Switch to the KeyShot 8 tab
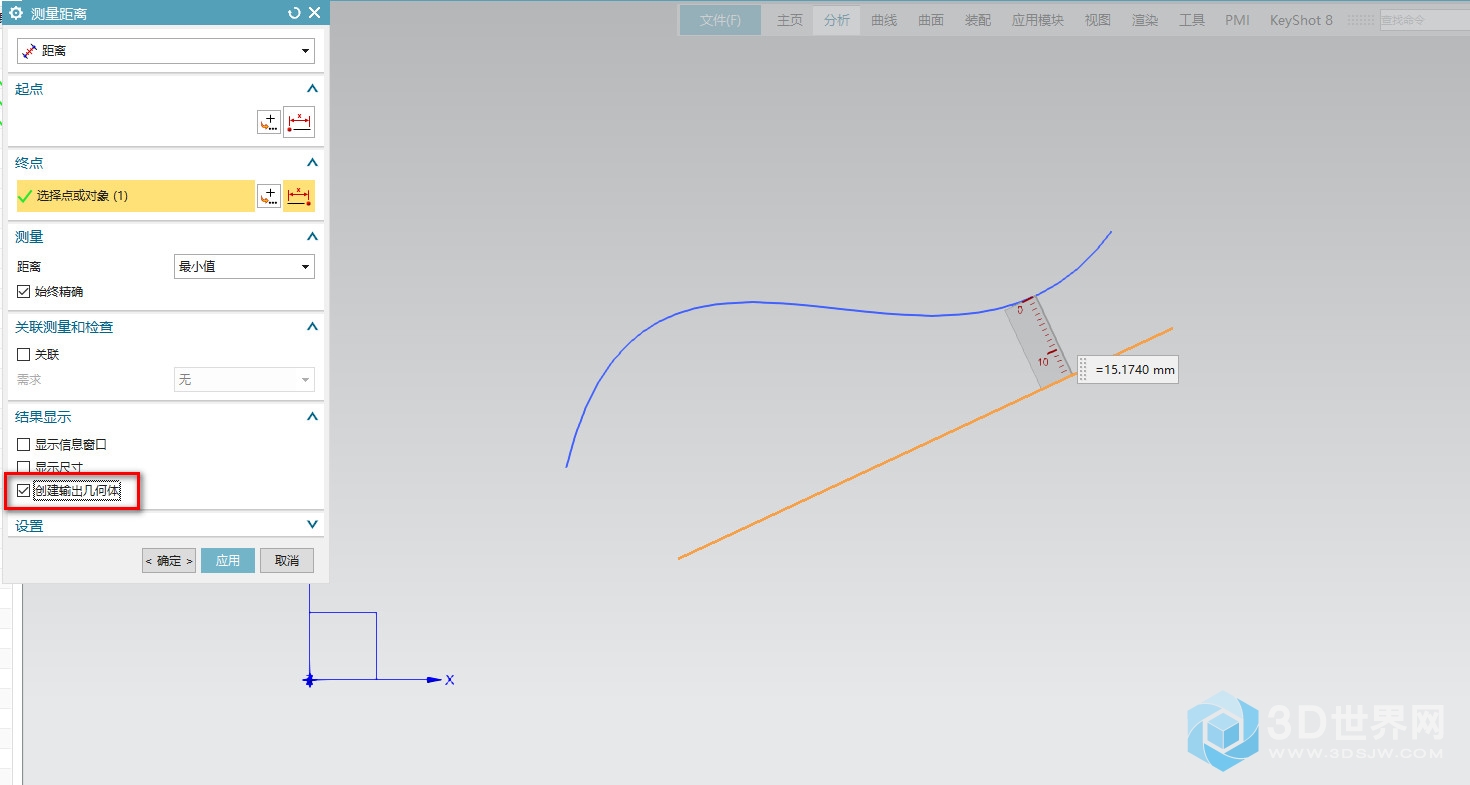 (x=1301, y=20)
